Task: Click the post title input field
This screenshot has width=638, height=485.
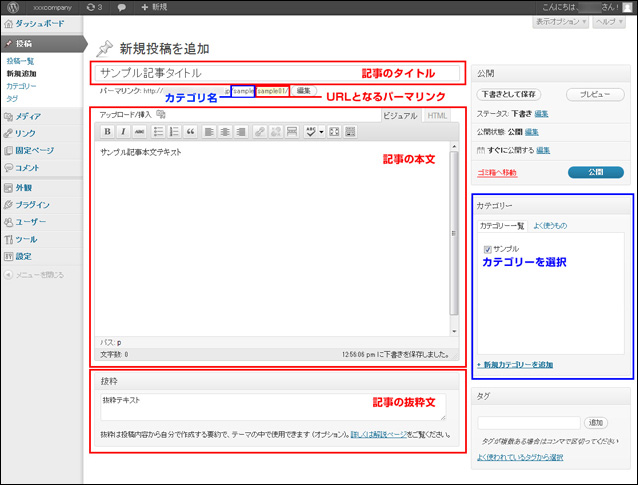Action: pos(225,73)
